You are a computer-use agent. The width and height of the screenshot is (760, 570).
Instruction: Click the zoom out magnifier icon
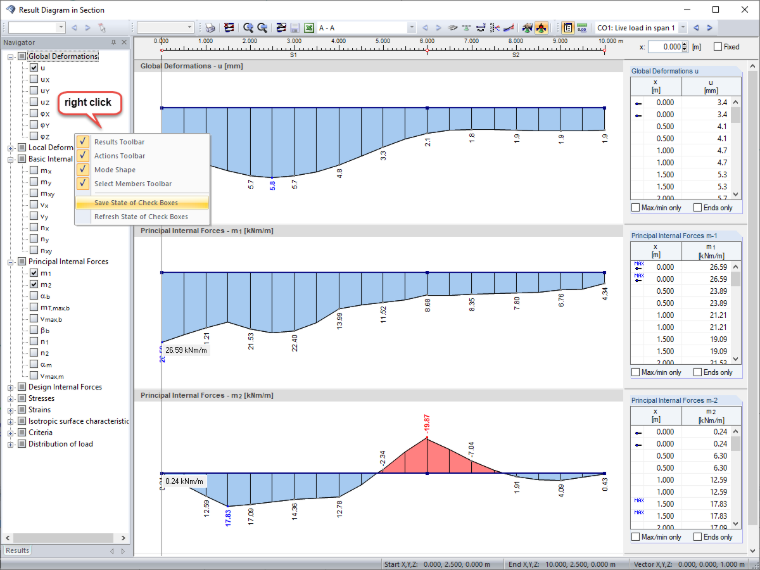(x=262, y=28)
